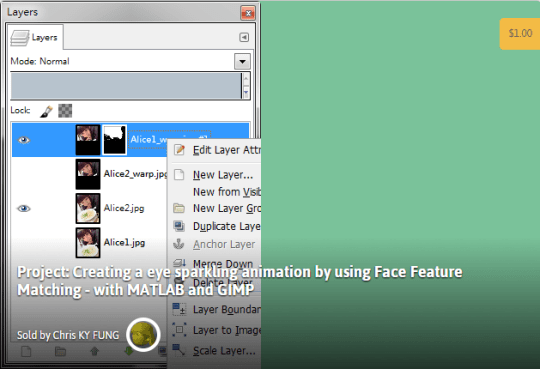Click the seller avatar image
This screenshot has width=540, height=369.
pos(143,335)
